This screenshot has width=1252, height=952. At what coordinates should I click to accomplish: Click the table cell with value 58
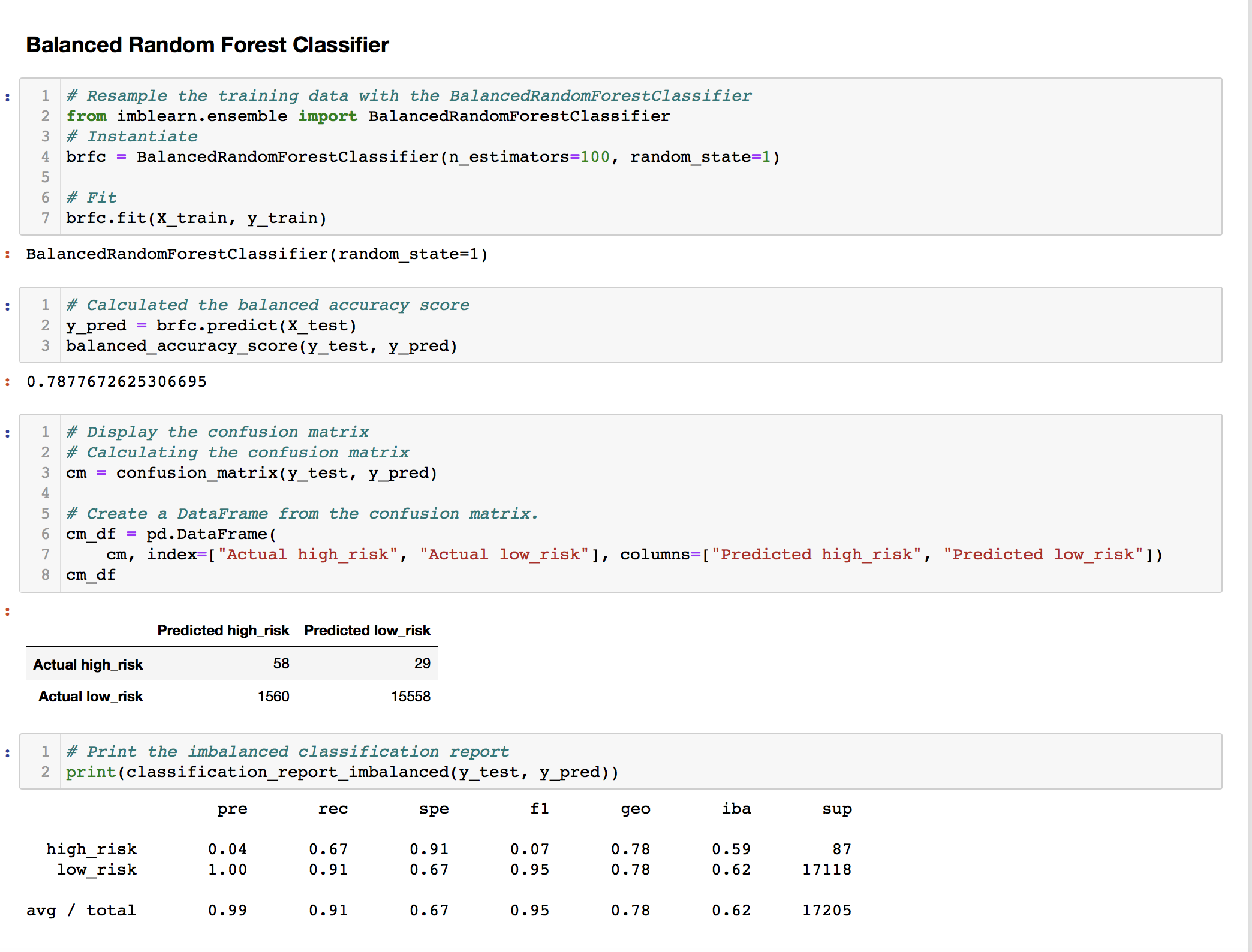pyautogui.click(x=281, y=664)
